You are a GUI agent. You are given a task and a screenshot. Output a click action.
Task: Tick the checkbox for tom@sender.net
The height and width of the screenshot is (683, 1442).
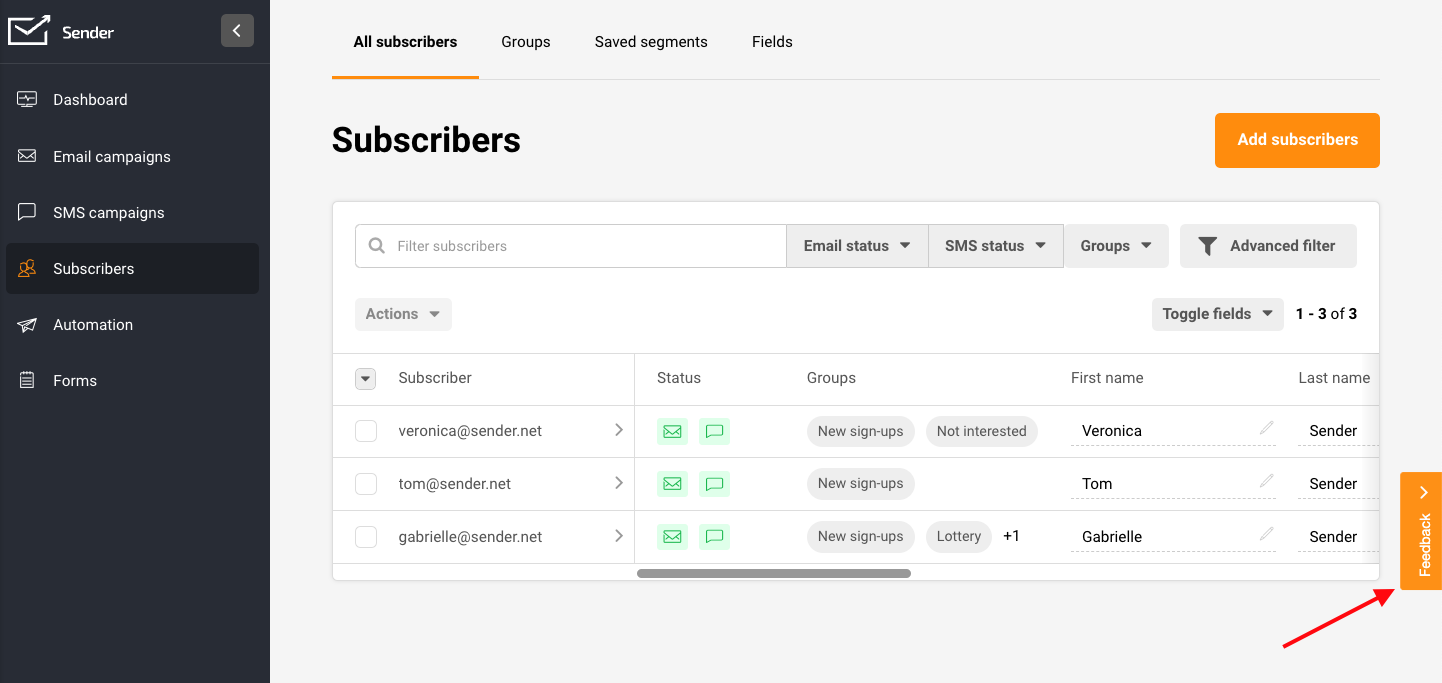pyautogui.click(x=366, y=484)
